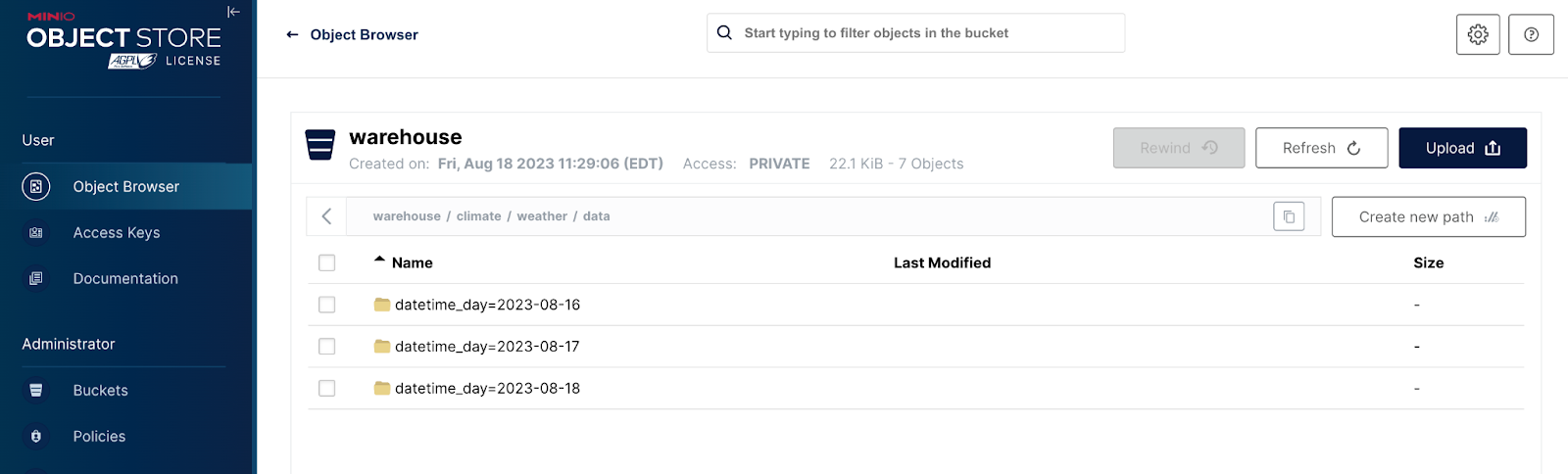1568x474 pixels.
Task: Click the Create new path button
Action: tap(1428, 216)
